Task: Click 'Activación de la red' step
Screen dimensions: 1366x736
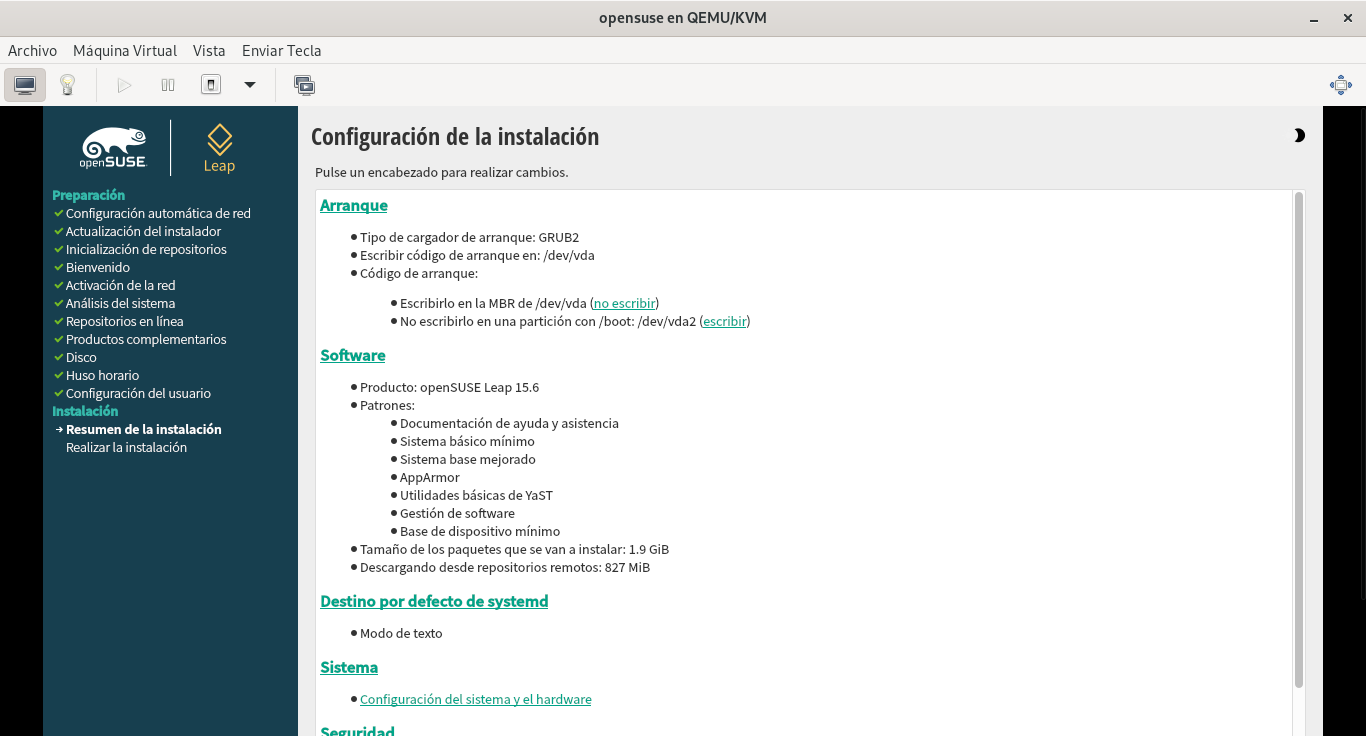Action: tap(120, 285)
